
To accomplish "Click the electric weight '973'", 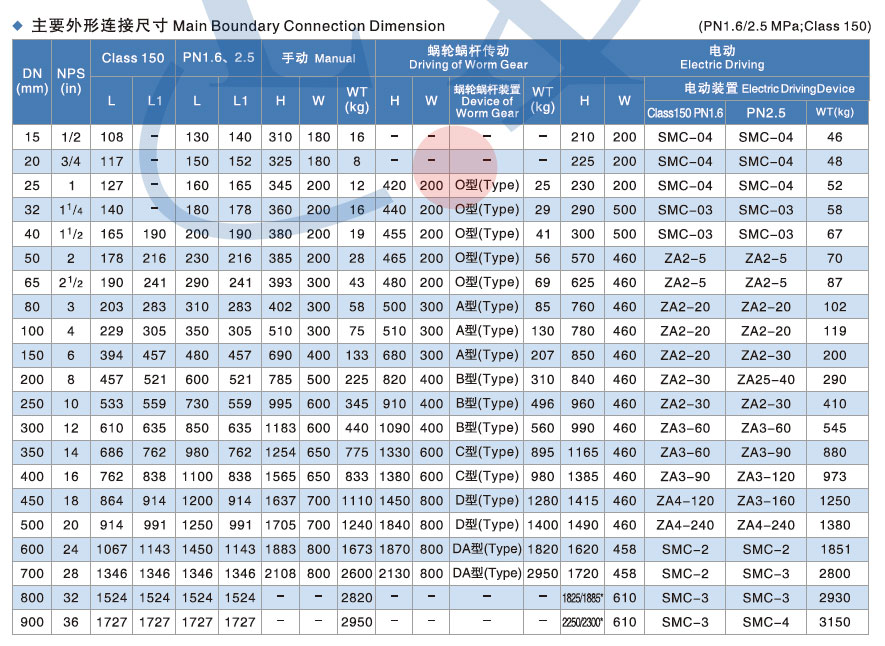I will click(834, 477).
